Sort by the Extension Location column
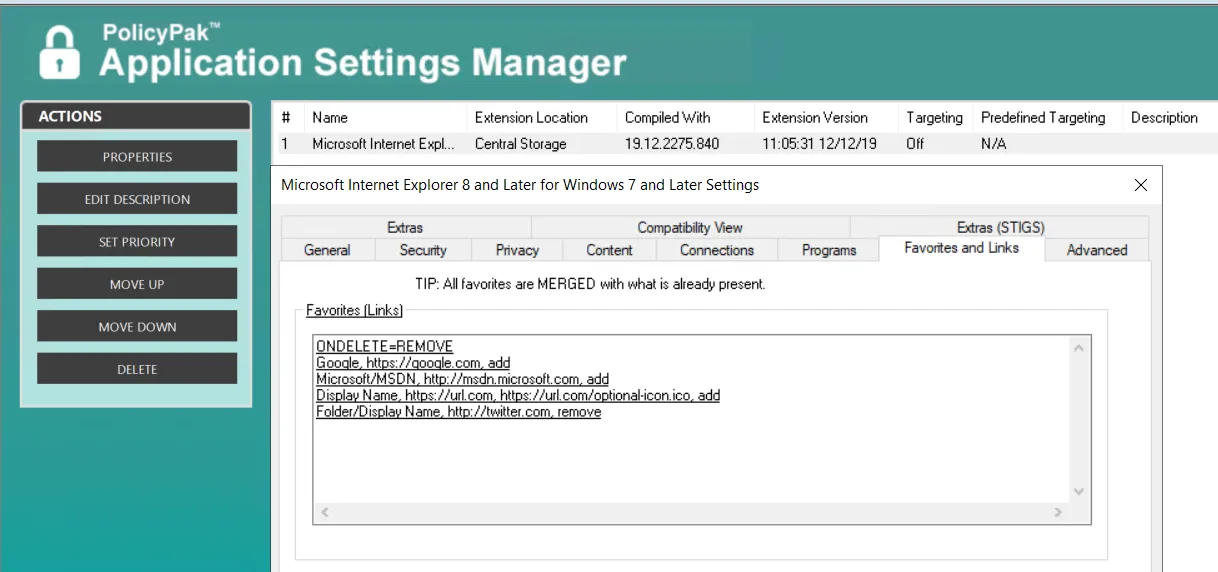Image resolution: width=1218 pixels, height=572 pixels. (542, 118)
